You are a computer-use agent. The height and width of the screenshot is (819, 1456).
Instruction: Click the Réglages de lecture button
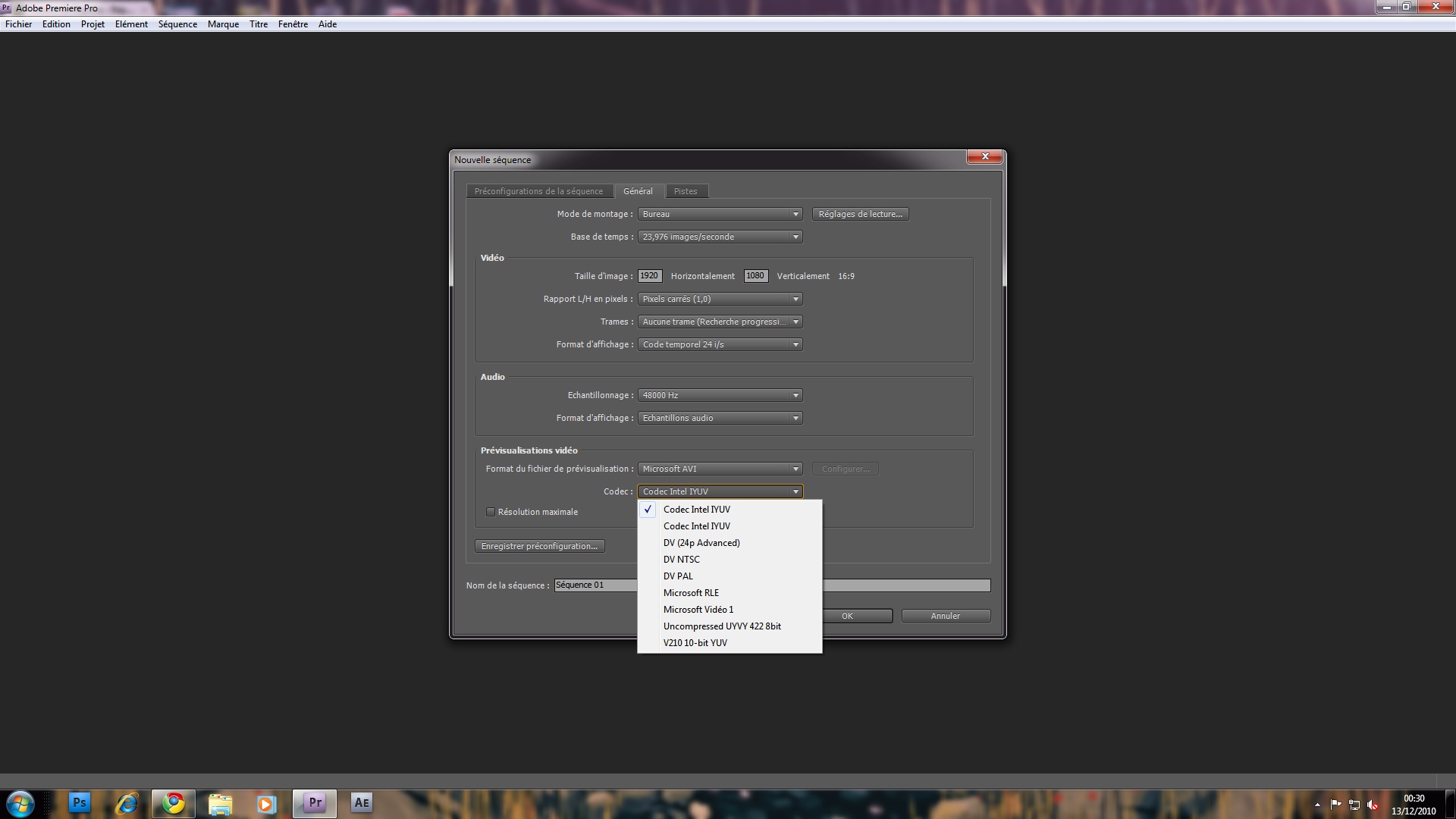[860, 214]
